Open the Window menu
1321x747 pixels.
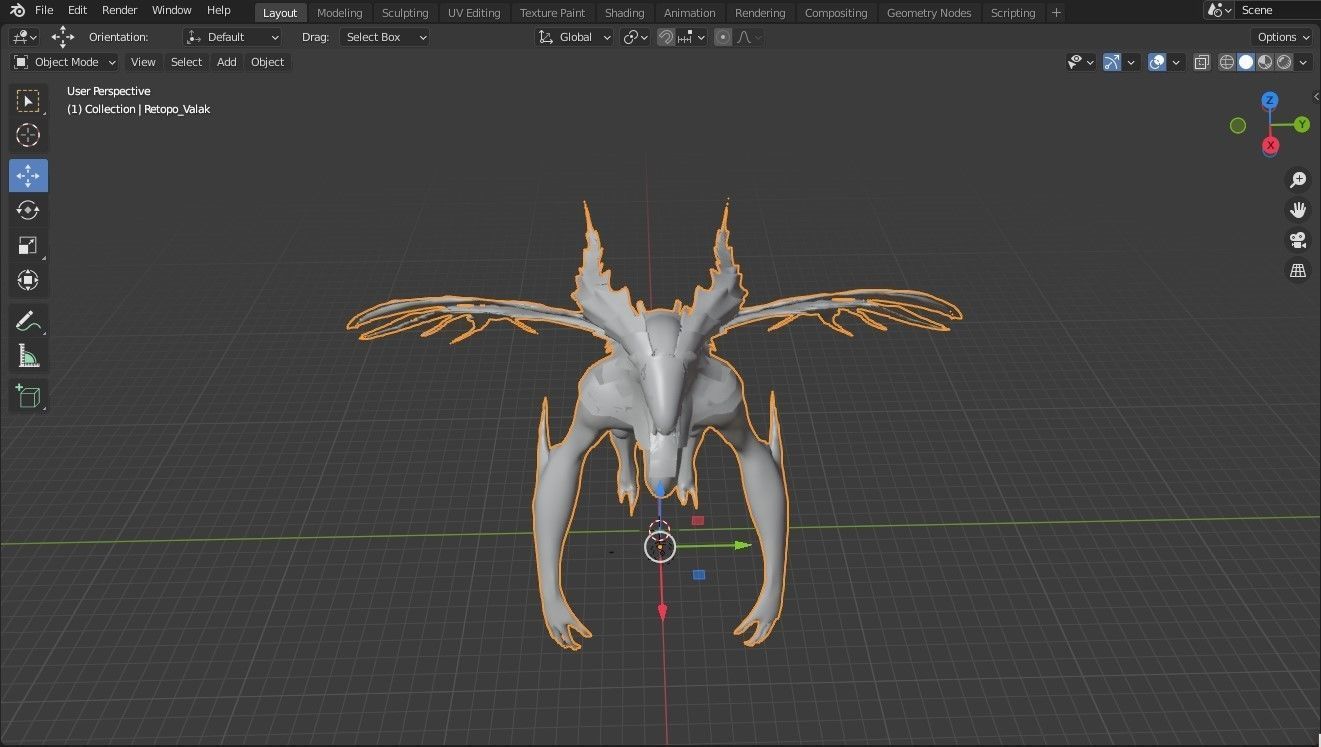pyautogui.click(x=172, y=10)
